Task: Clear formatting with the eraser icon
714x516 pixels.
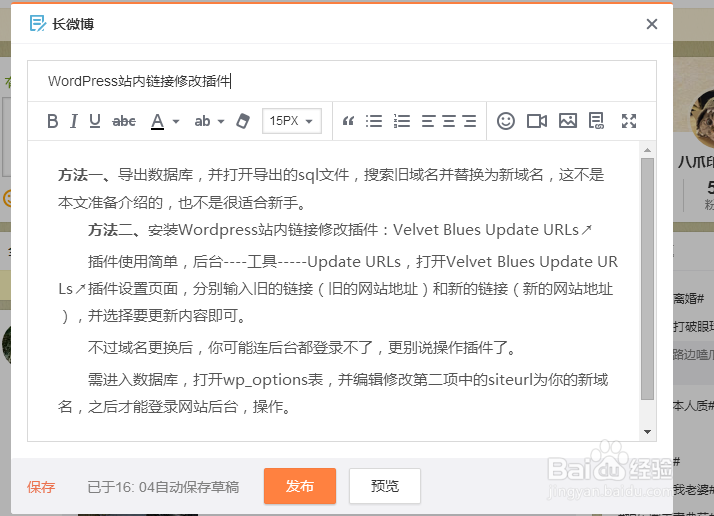Action: pos(243,121)
